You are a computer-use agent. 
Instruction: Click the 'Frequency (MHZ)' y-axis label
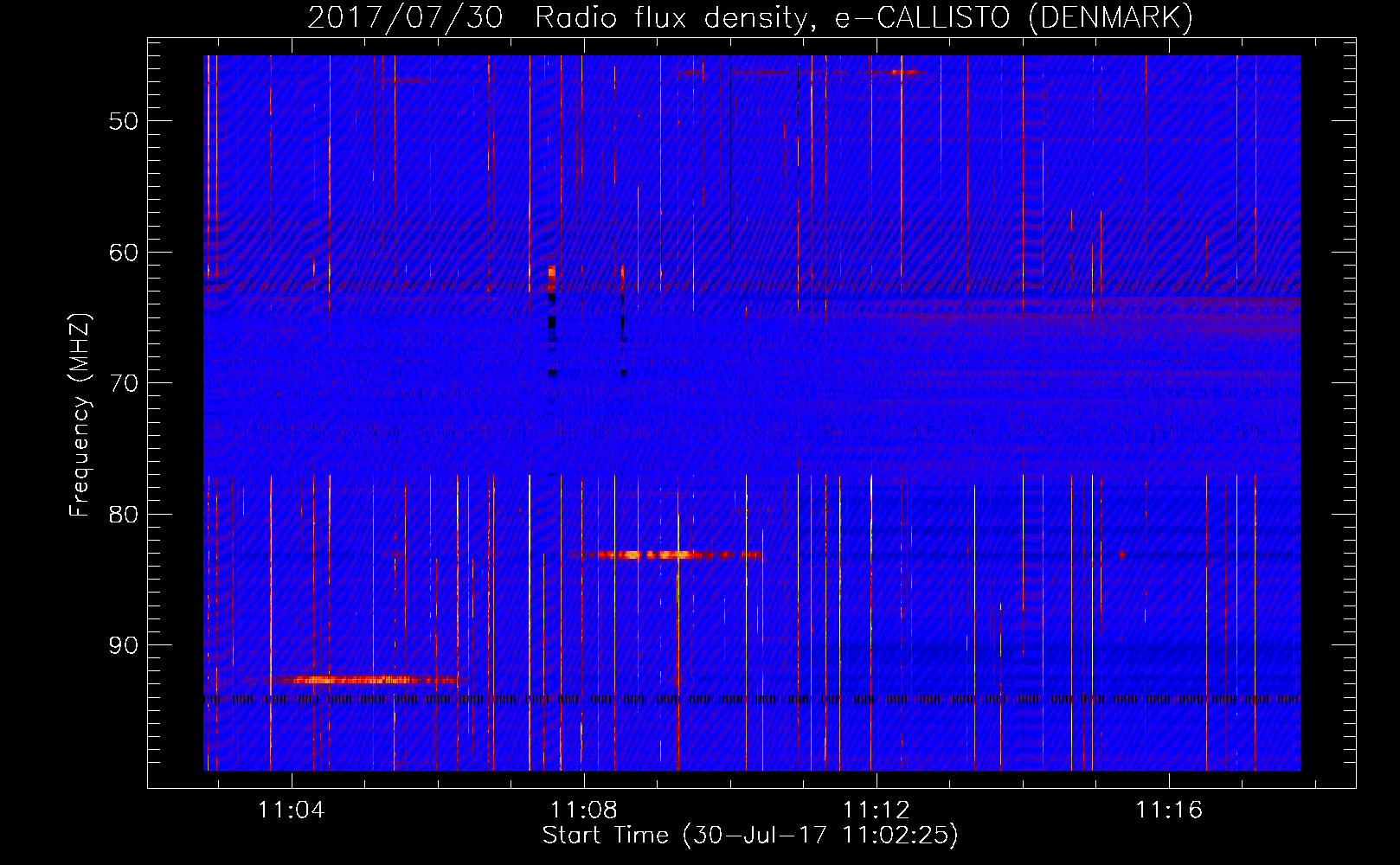[x=80, y=415]
